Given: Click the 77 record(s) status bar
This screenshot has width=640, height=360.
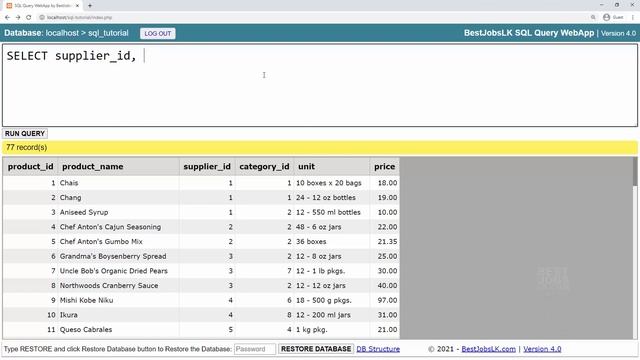Looking at the screenshot, I should coord(320,147).
